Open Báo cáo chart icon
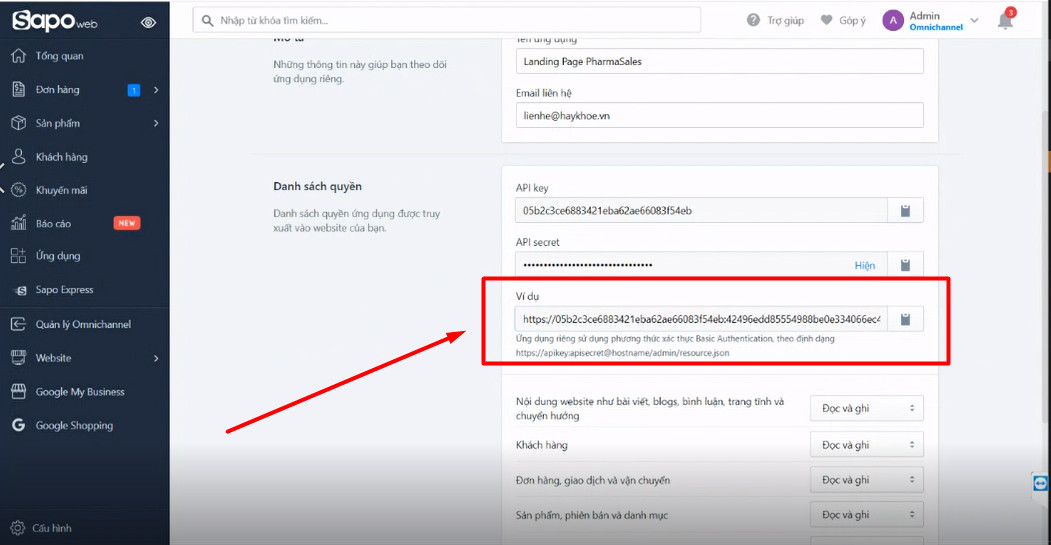This screenshot has width=1051, height=545. (19, 223)
